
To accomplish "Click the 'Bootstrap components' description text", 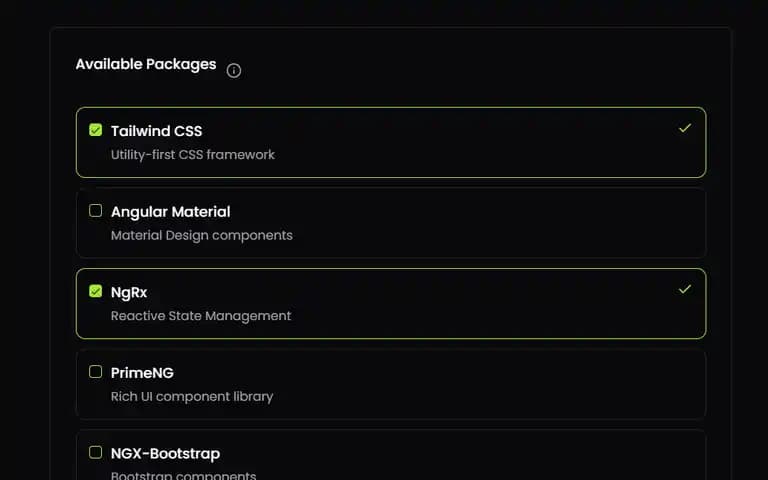I will pos(183,475).
